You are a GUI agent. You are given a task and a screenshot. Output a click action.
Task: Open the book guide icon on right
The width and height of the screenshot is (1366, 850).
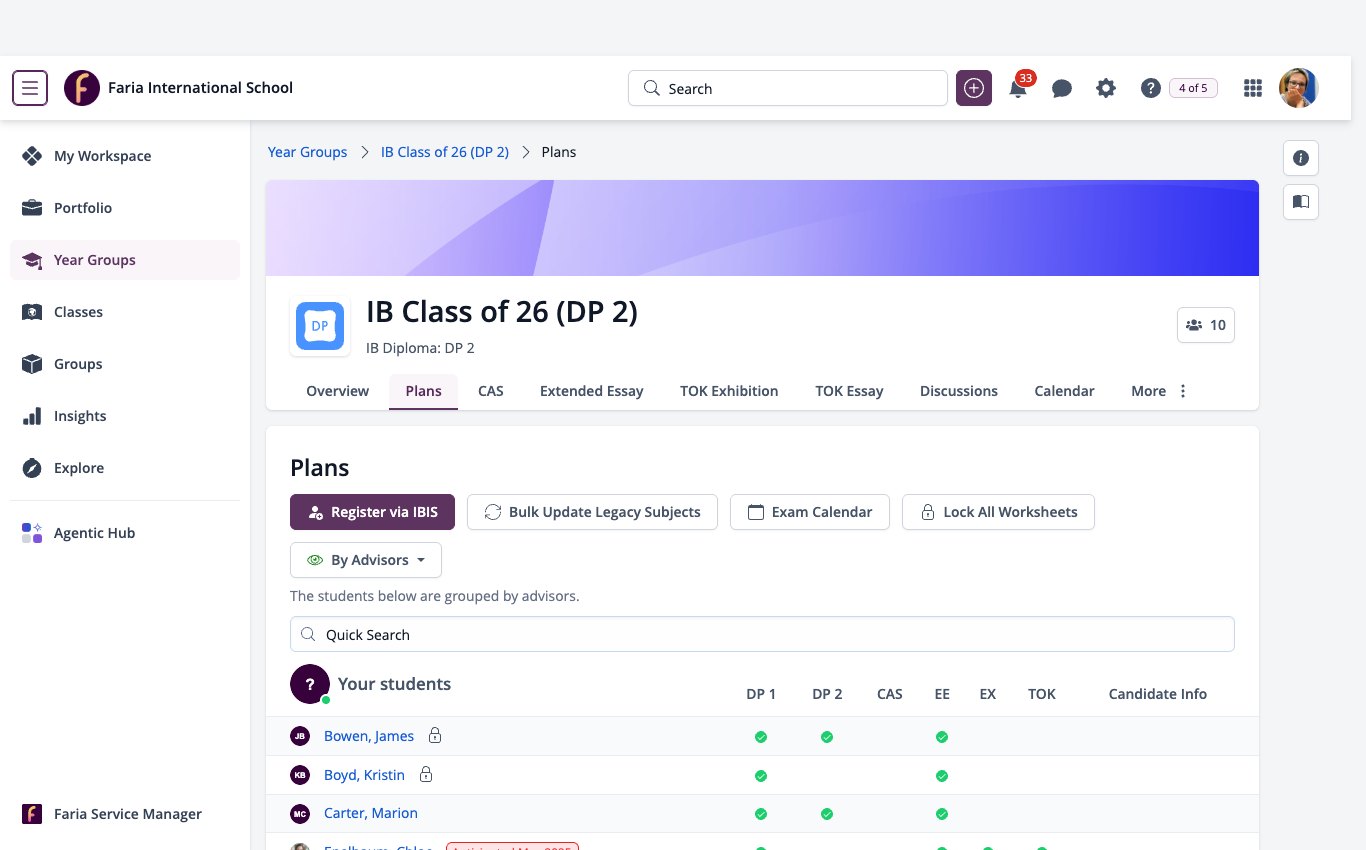1301,202
